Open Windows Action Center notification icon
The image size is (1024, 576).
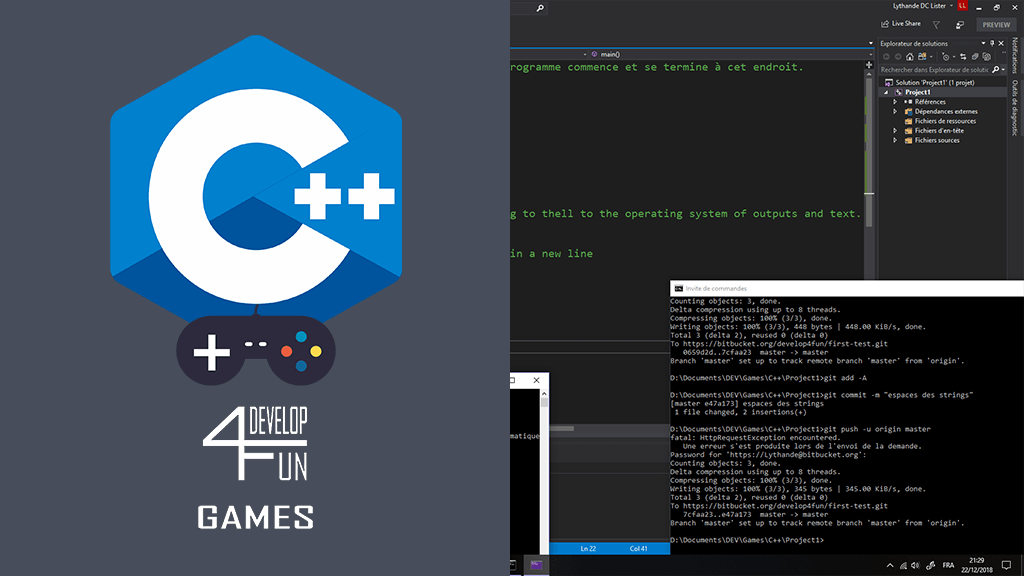1006,566
